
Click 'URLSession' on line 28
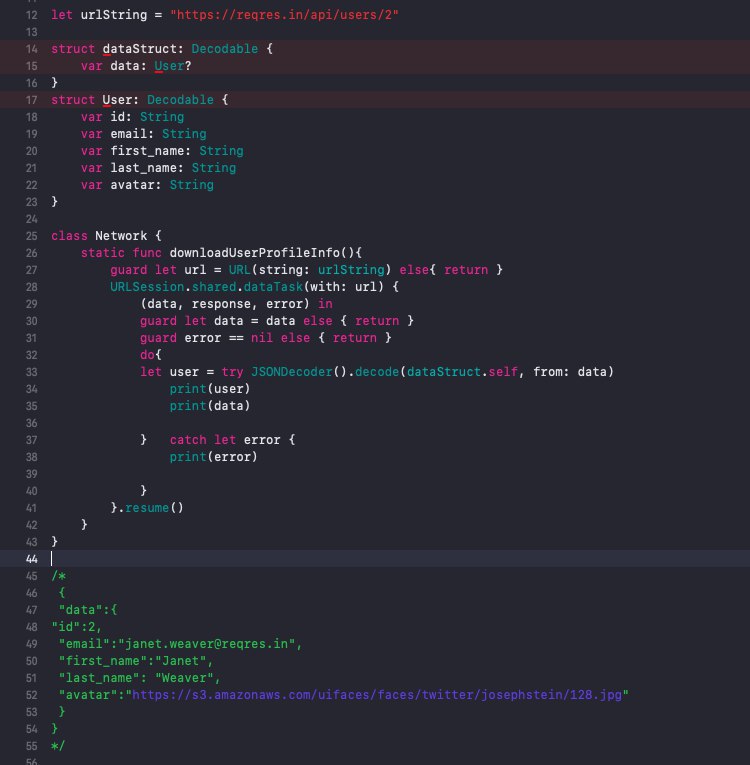pyautogui.click(x=147, y=287)
